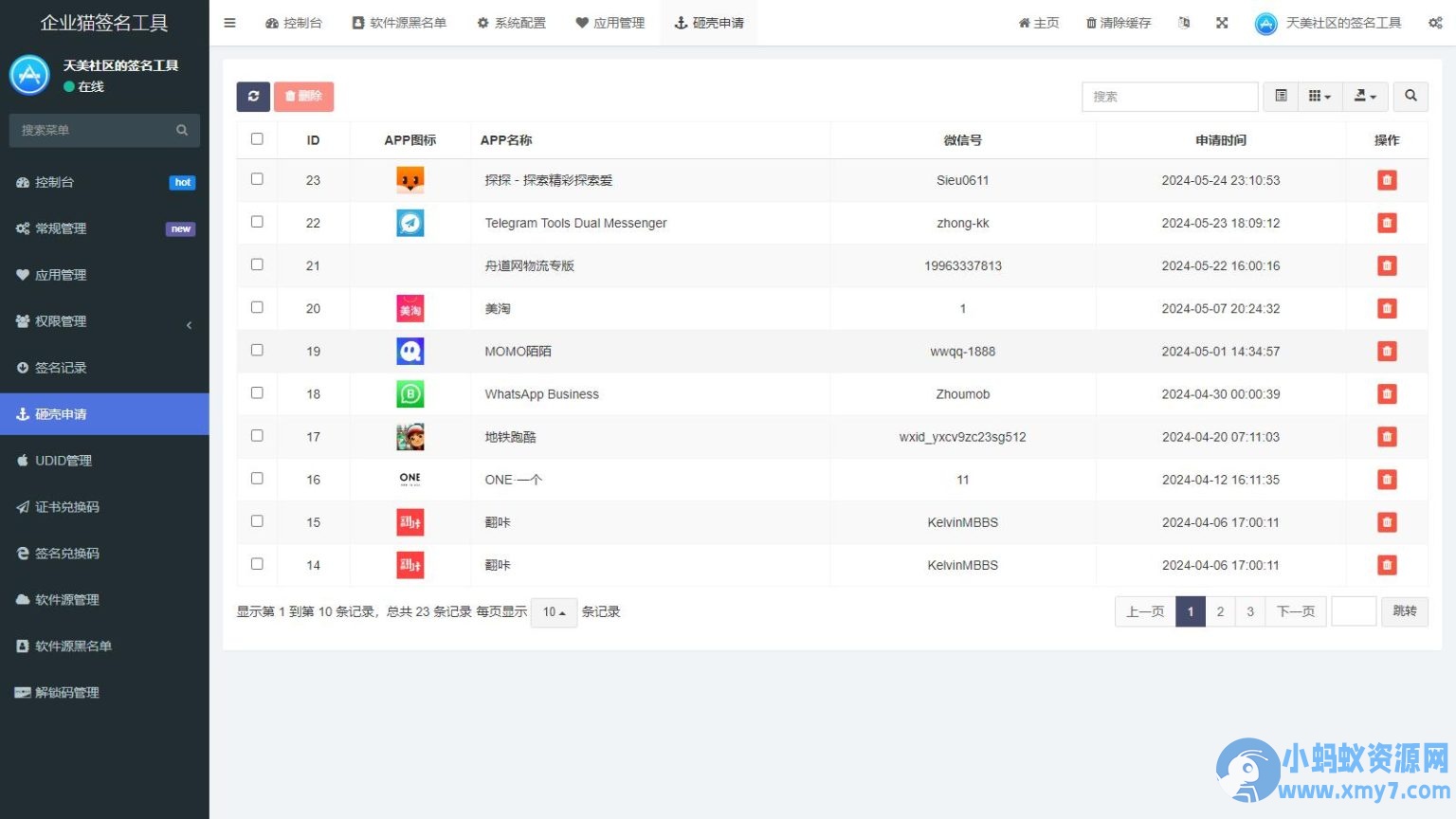Refresh the table with the refresh icon
This screenshot has width=1456, height=819.
click(253, 96)
